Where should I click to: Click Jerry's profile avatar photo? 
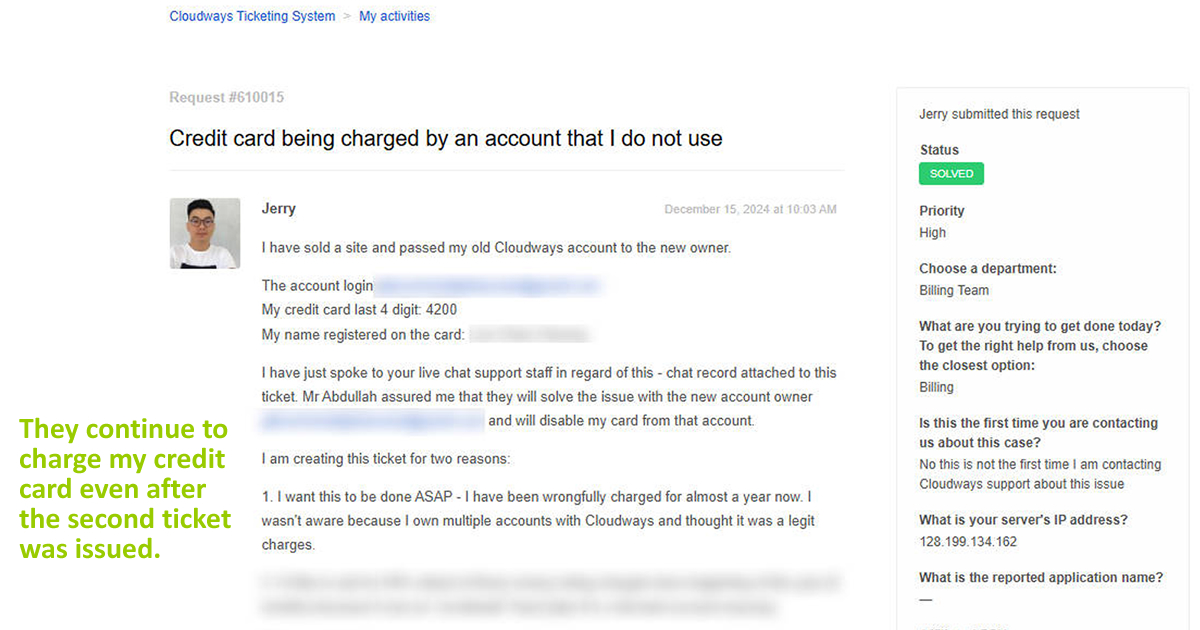tap(204, 233)
